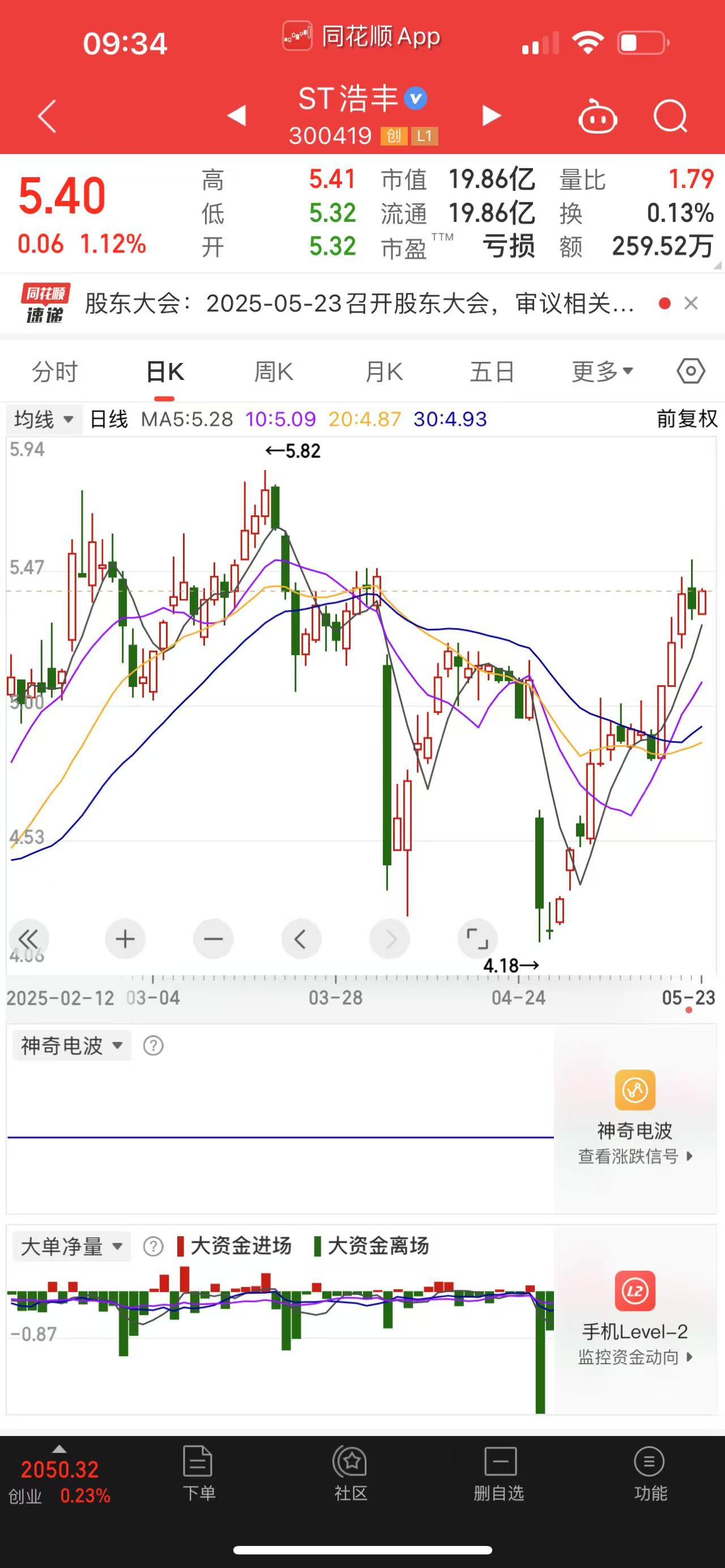This screenshot has width=725, height=1568.
Task: Tap the blue verified badge beside ST浩丰
Action: [x=416, y=98]
